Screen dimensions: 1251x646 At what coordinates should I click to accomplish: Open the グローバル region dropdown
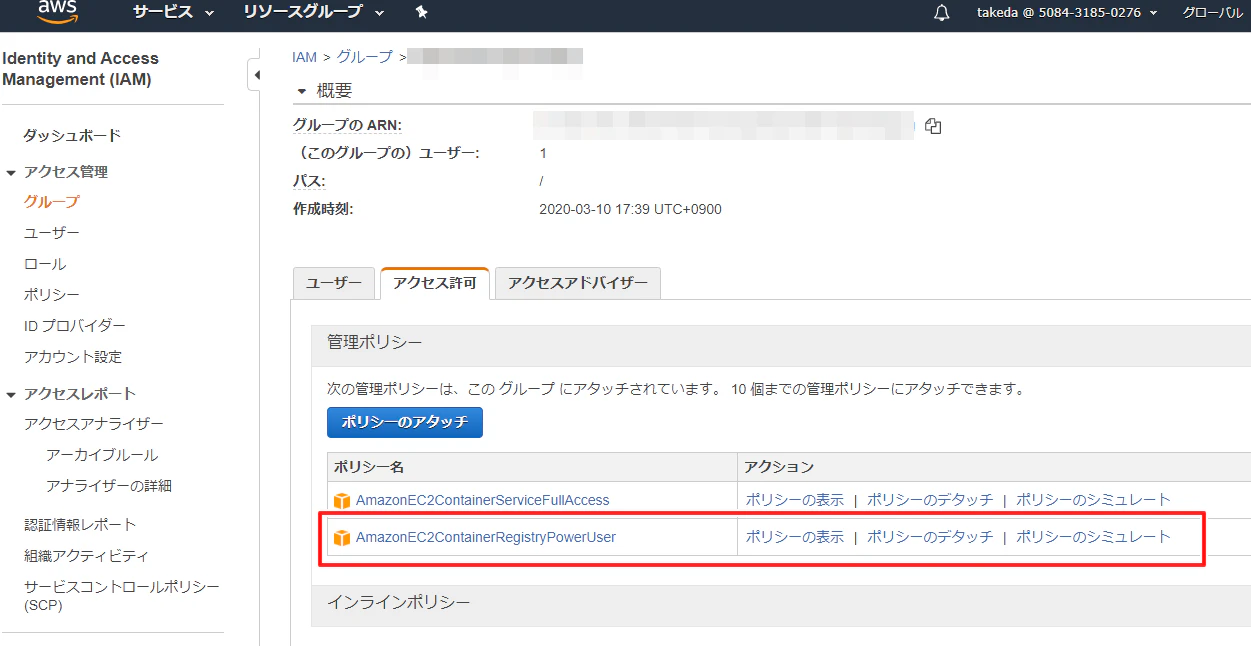click(1215, 12)
